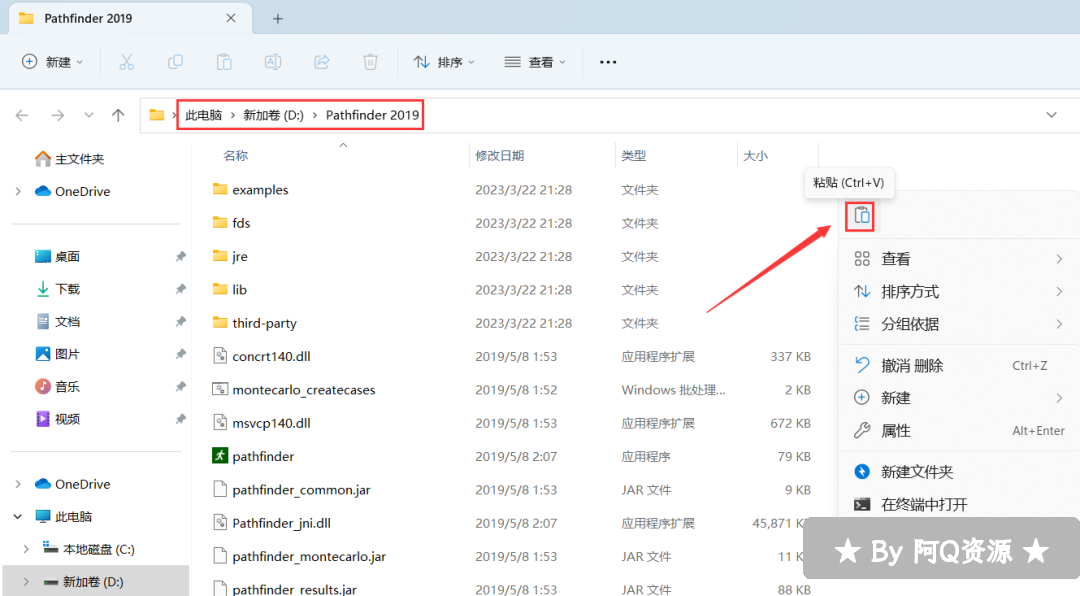Click the paste icon in context menu
1080x596 pixels.
(x=861, y=216)
